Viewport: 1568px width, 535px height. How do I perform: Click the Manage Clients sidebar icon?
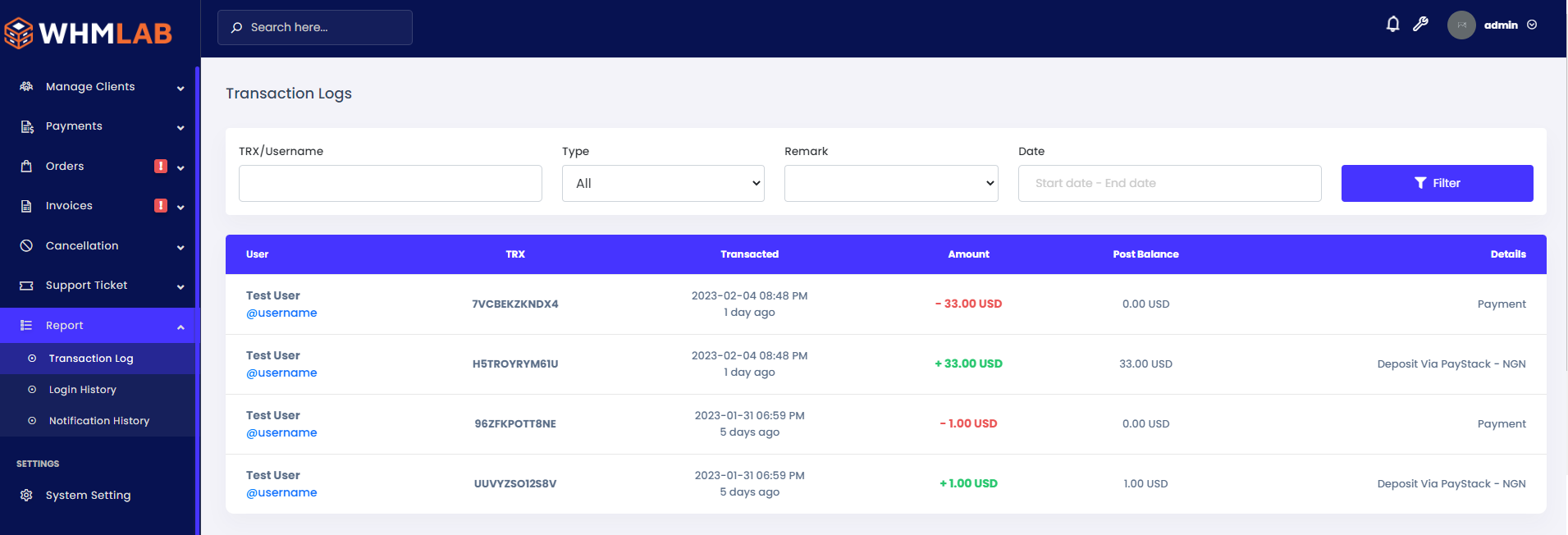point(26,87)
